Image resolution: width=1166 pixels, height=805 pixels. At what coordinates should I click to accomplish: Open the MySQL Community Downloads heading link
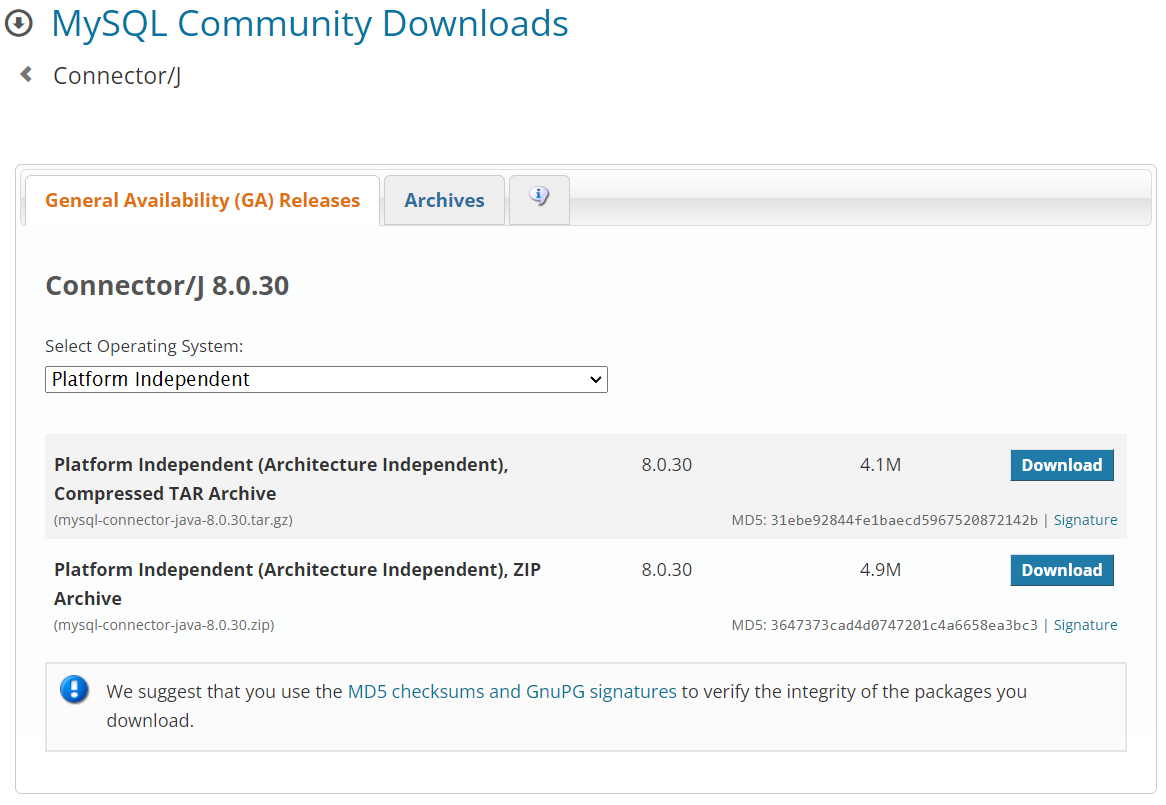309,23
